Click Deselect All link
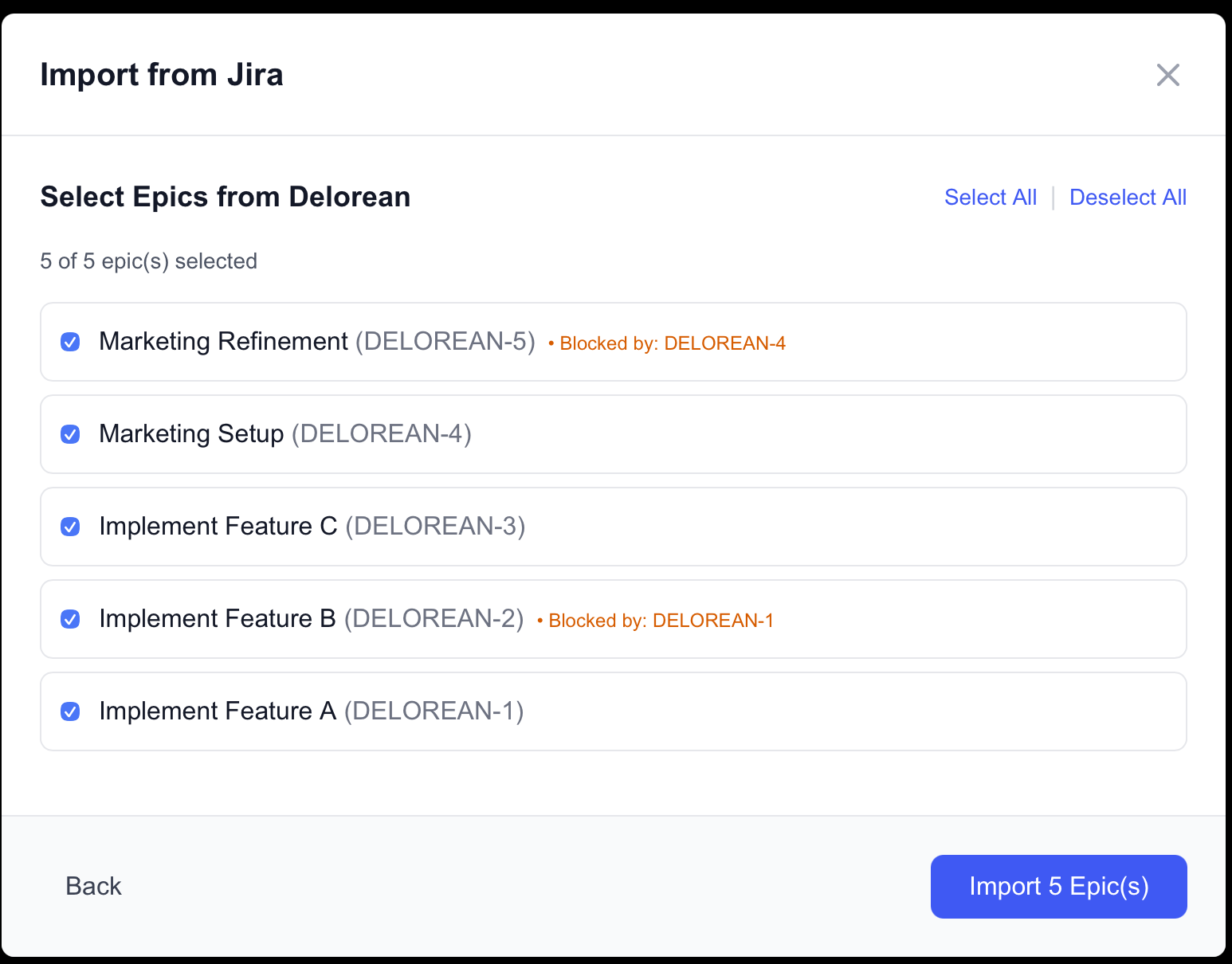1232x964 pixels. [1128, 197]
